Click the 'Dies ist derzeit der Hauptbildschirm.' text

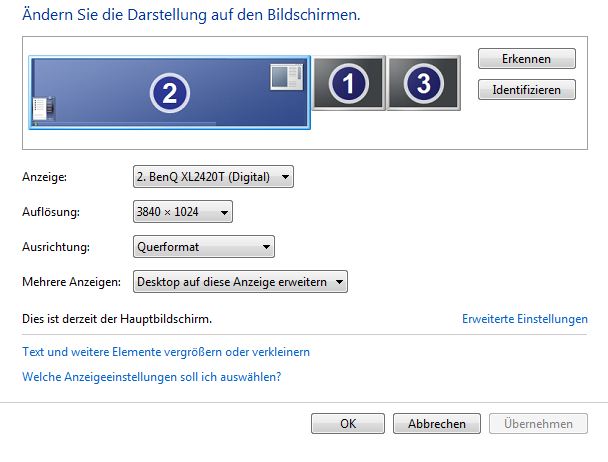117,319
